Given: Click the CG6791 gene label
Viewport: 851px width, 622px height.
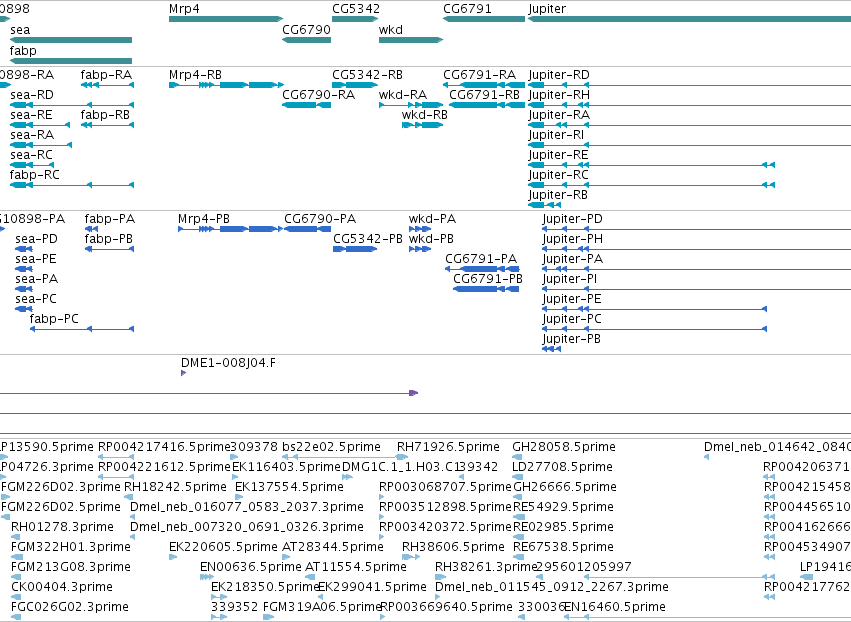Looking at the screenshot, I should pos(467,9).
